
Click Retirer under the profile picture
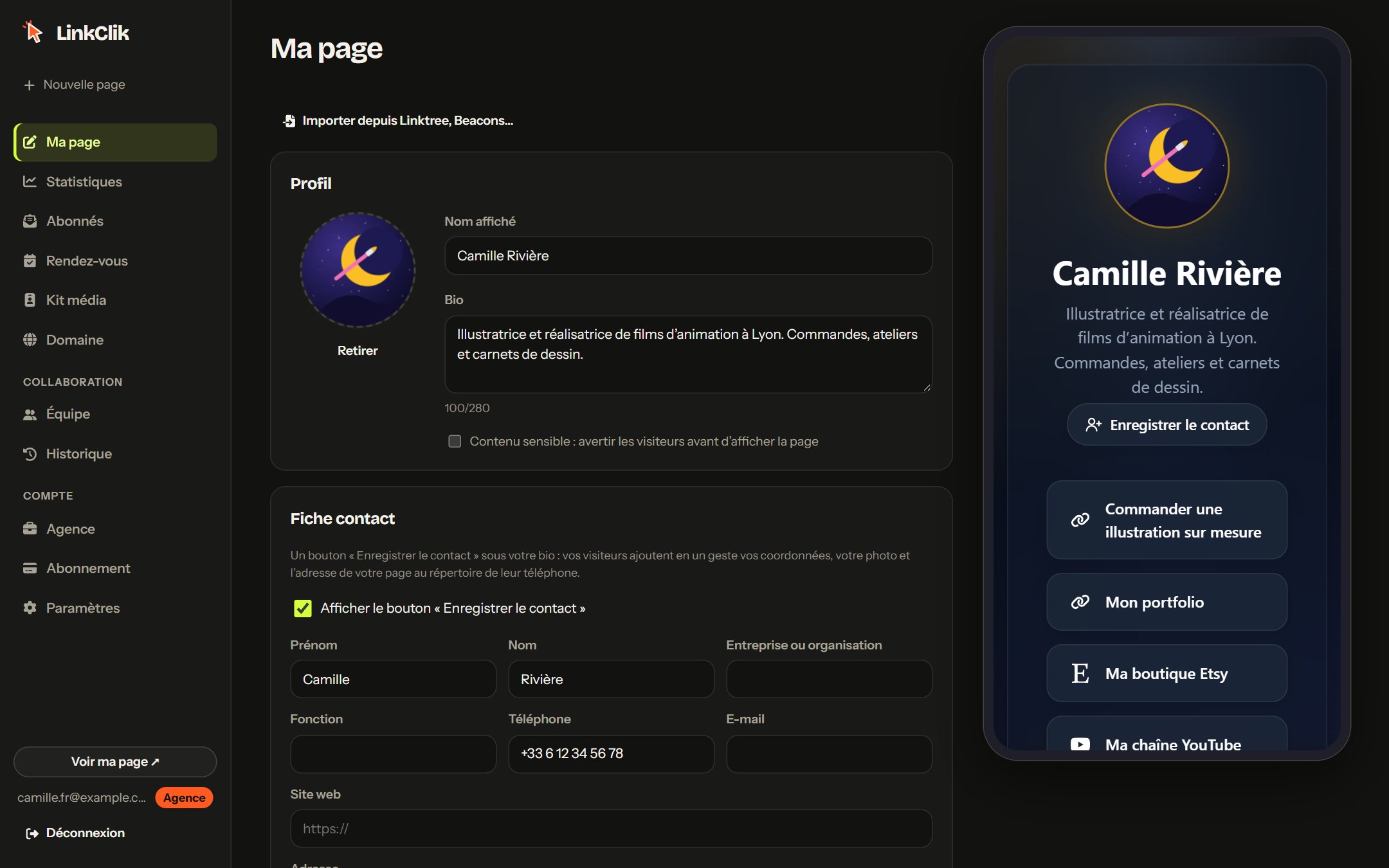pos(358,350)
